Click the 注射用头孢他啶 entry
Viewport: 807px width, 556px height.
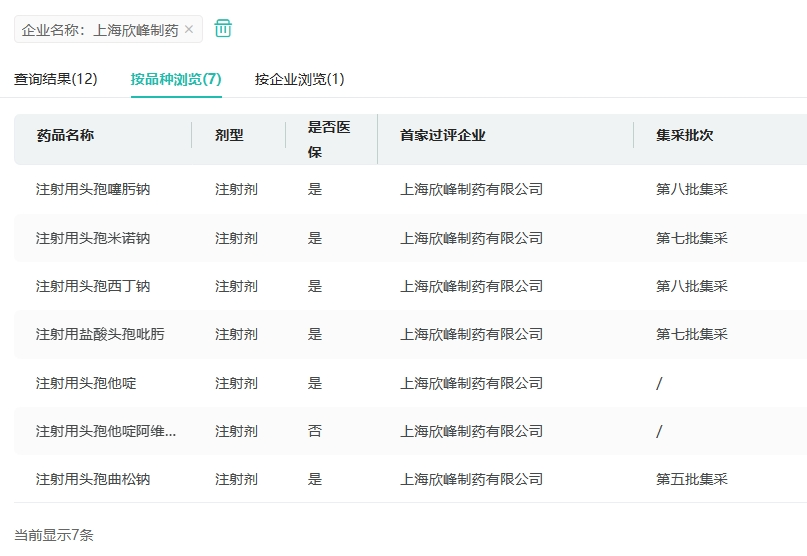tap(86, 383)
